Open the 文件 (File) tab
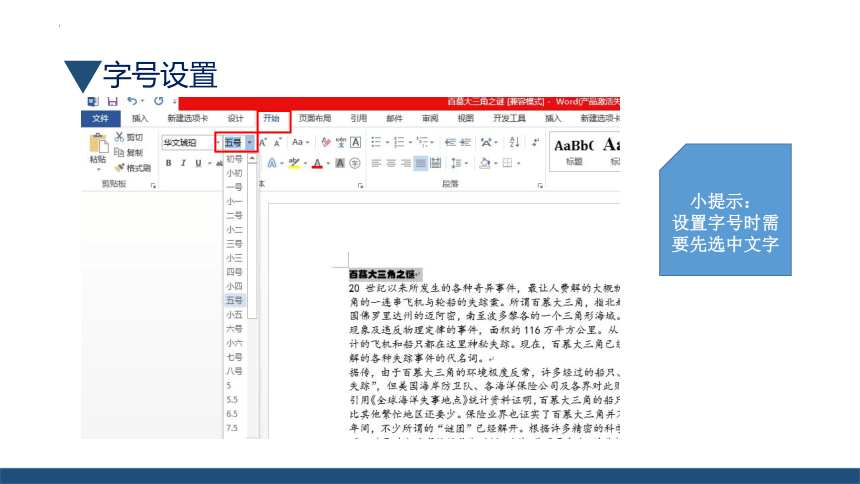 click(x=100, y=119)
